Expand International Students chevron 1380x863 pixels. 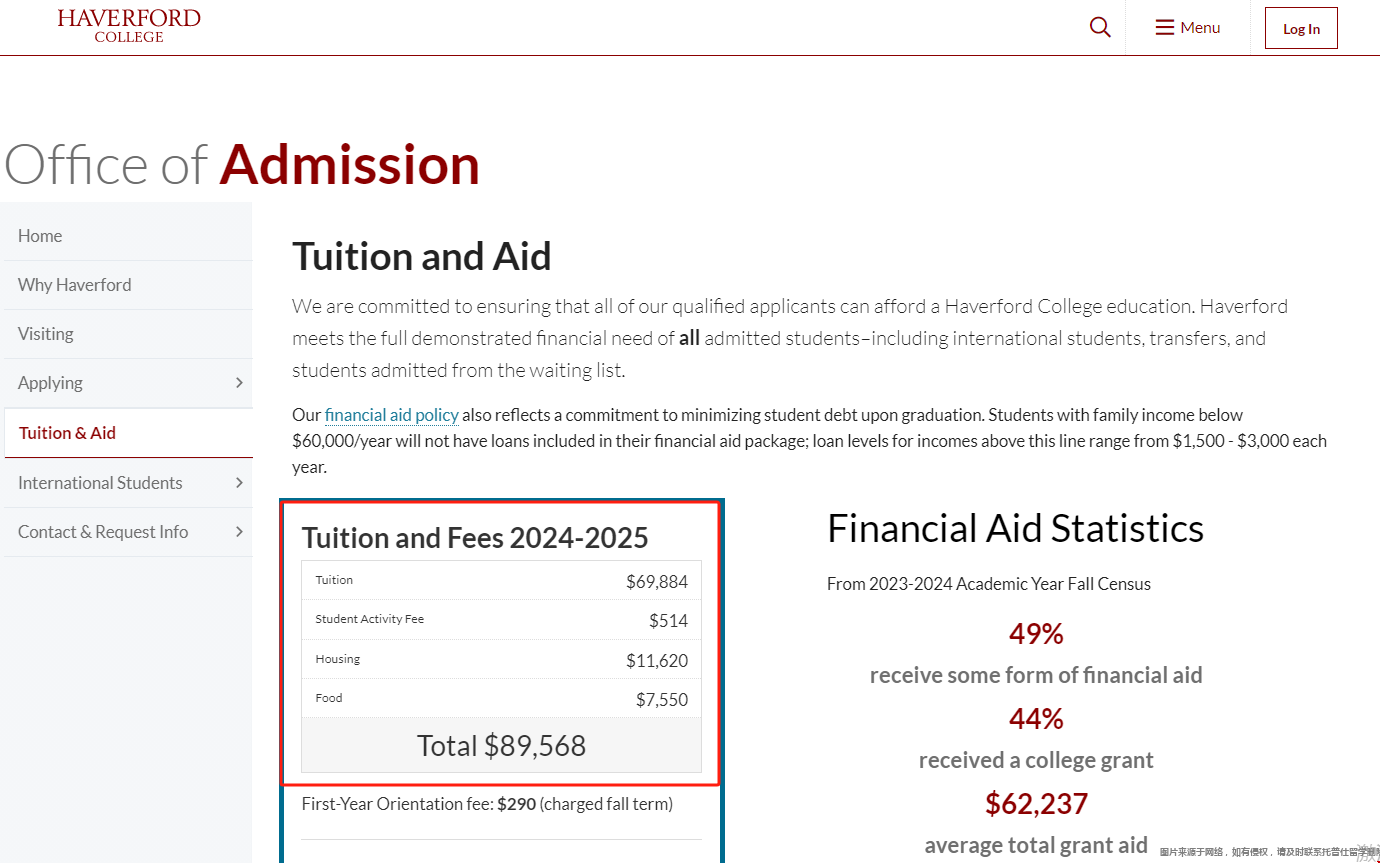(x=239, y=483)
